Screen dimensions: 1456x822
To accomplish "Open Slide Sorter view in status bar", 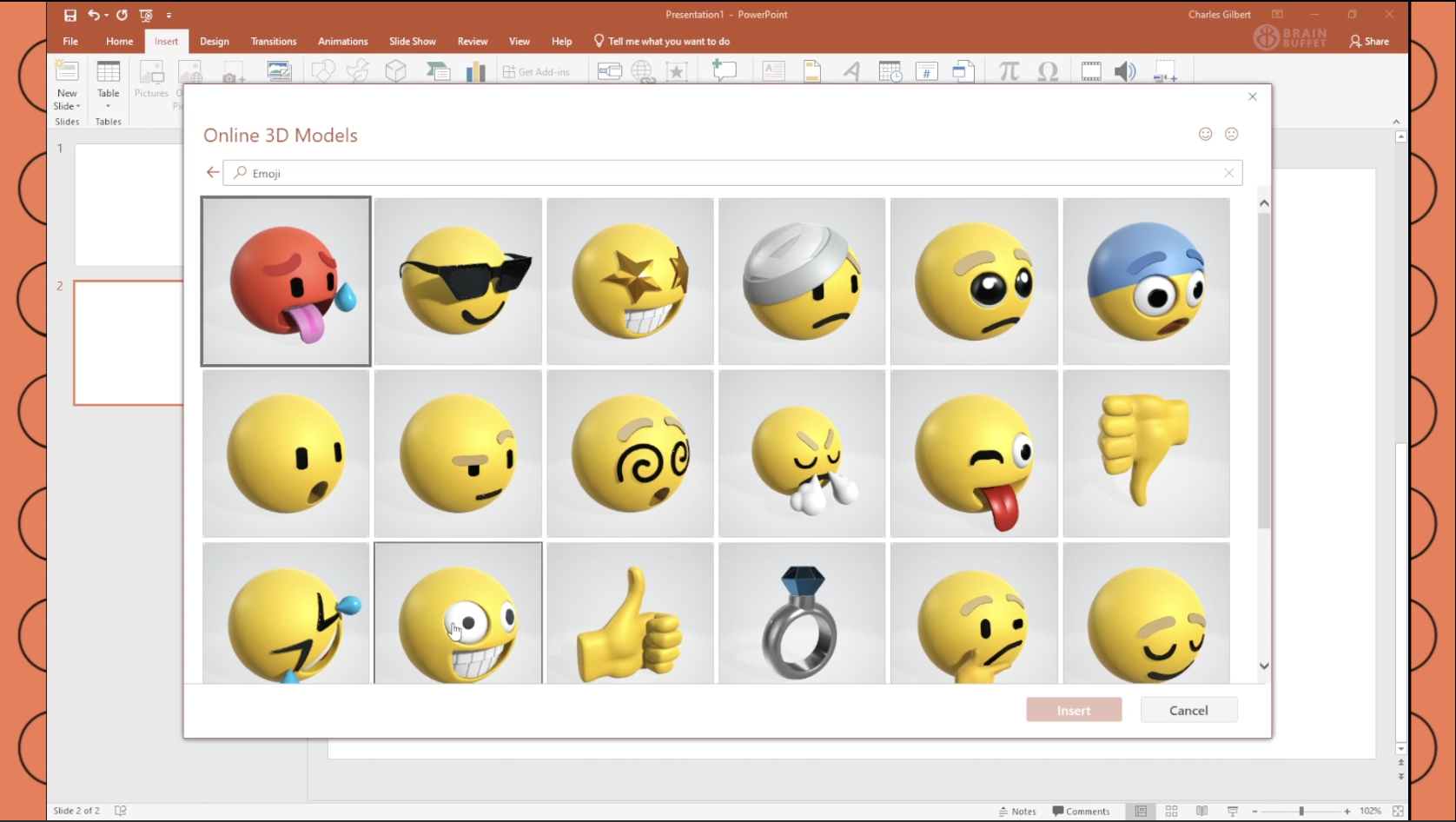I will pos(1171,811).
